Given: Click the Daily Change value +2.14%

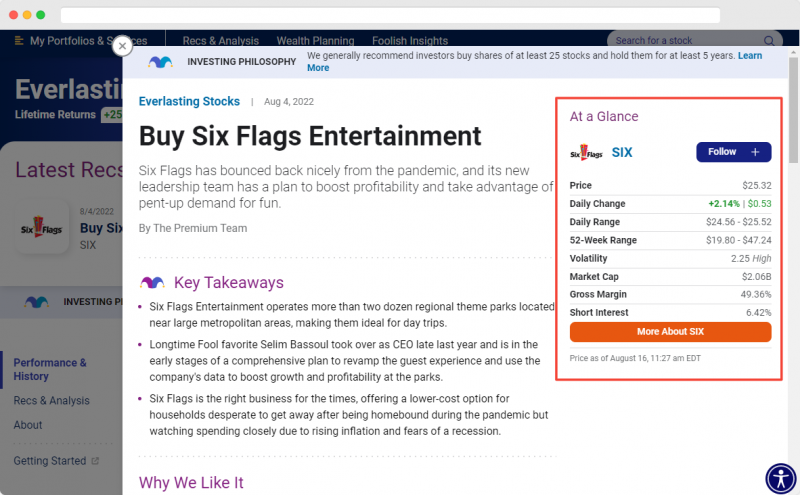Looking at the screenshot, I should pyautogui.click(x=723, y=204).
